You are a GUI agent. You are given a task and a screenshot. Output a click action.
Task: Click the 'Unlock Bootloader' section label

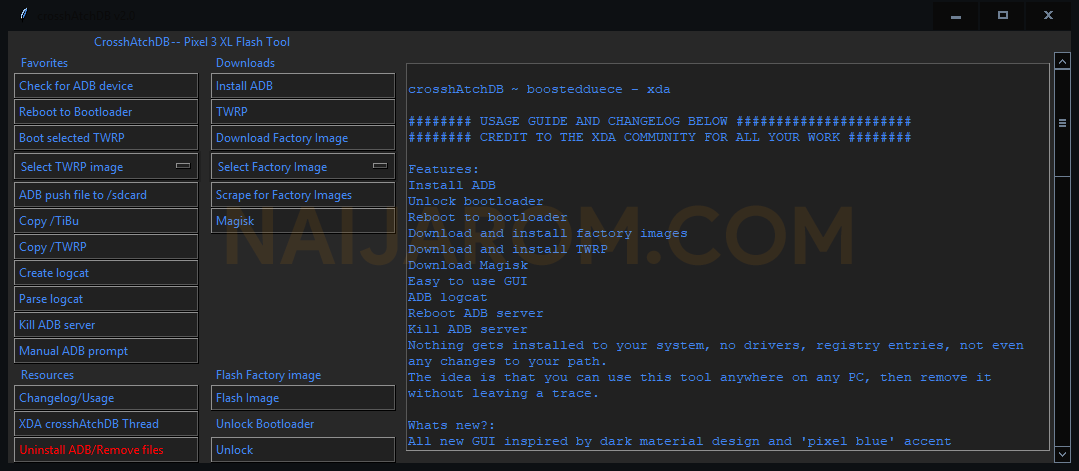click(265, 424)
